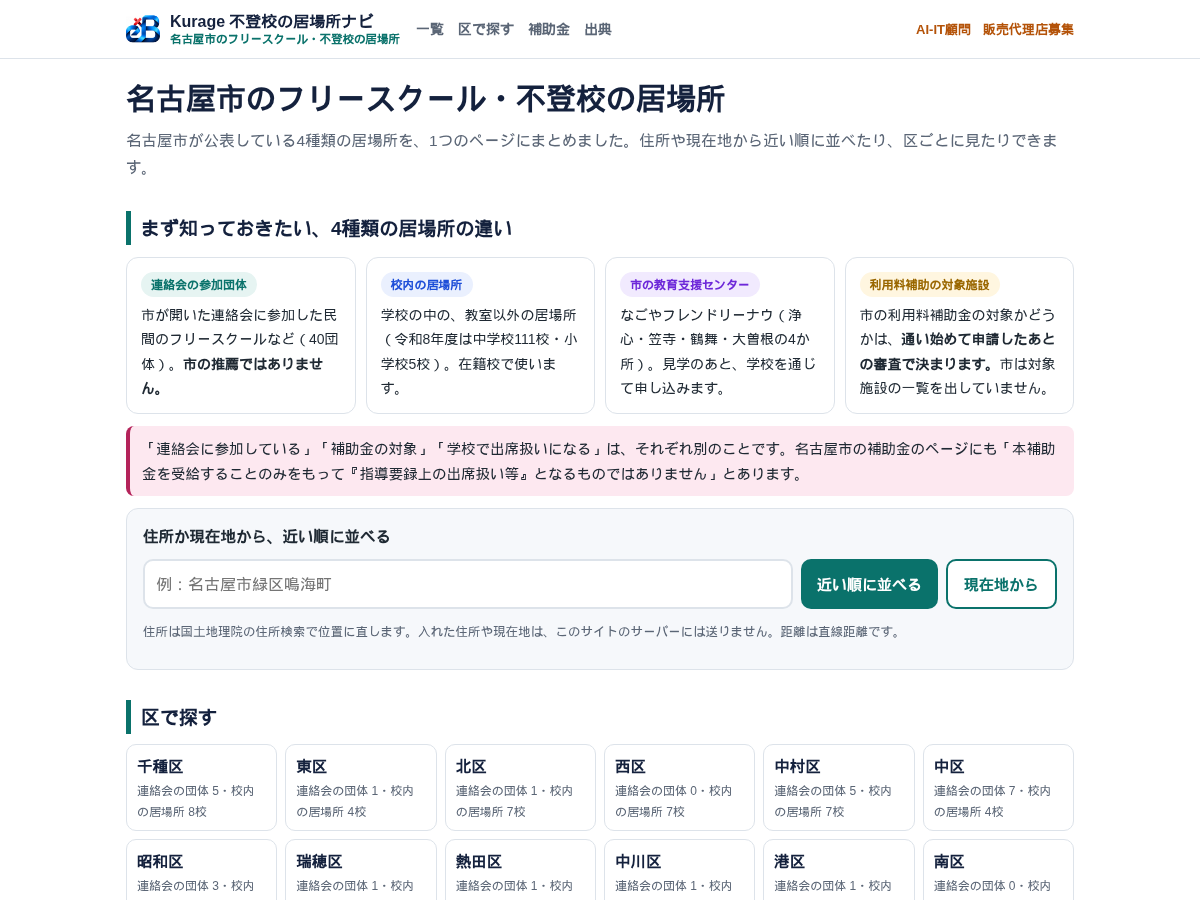Click the 現在地から button
1200x900 pixels.
(1001, 584)
